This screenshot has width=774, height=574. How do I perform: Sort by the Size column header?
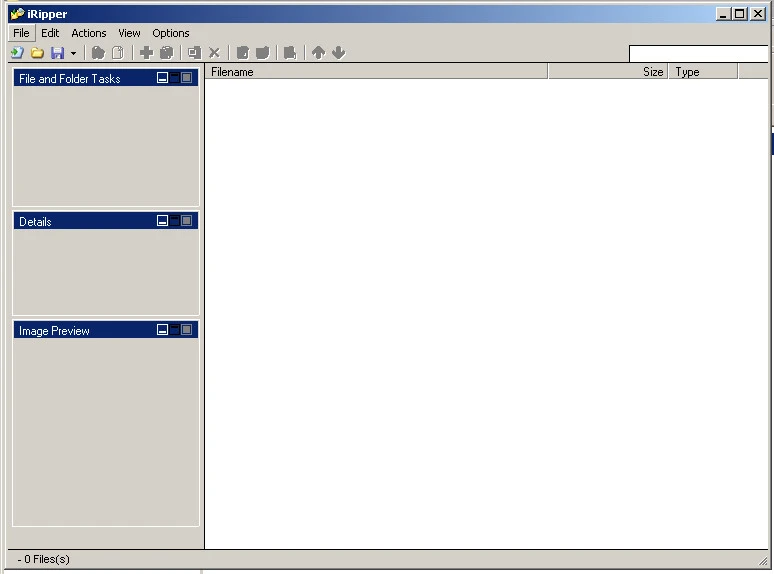click(608, 72)
